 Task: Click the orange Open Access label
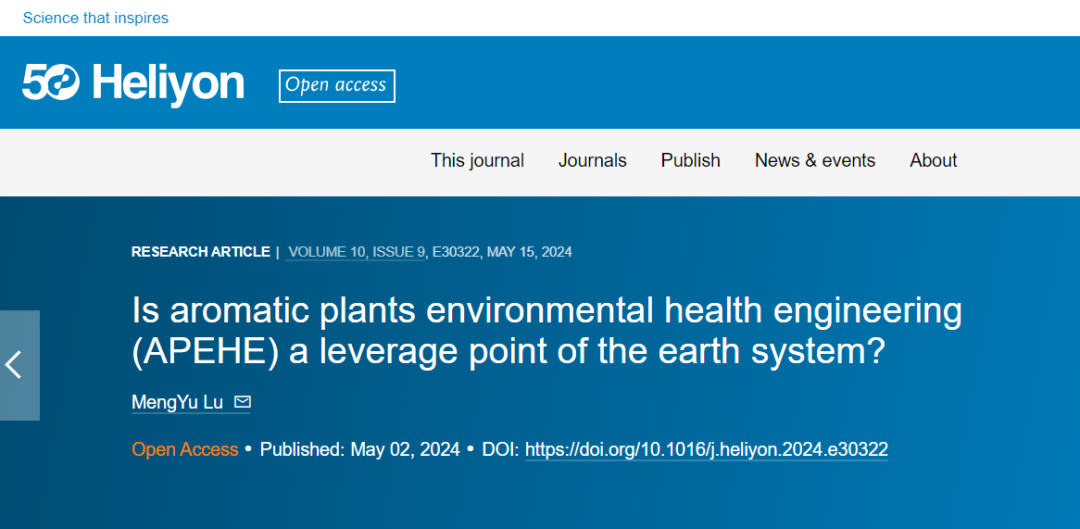(x=185, y=450)
